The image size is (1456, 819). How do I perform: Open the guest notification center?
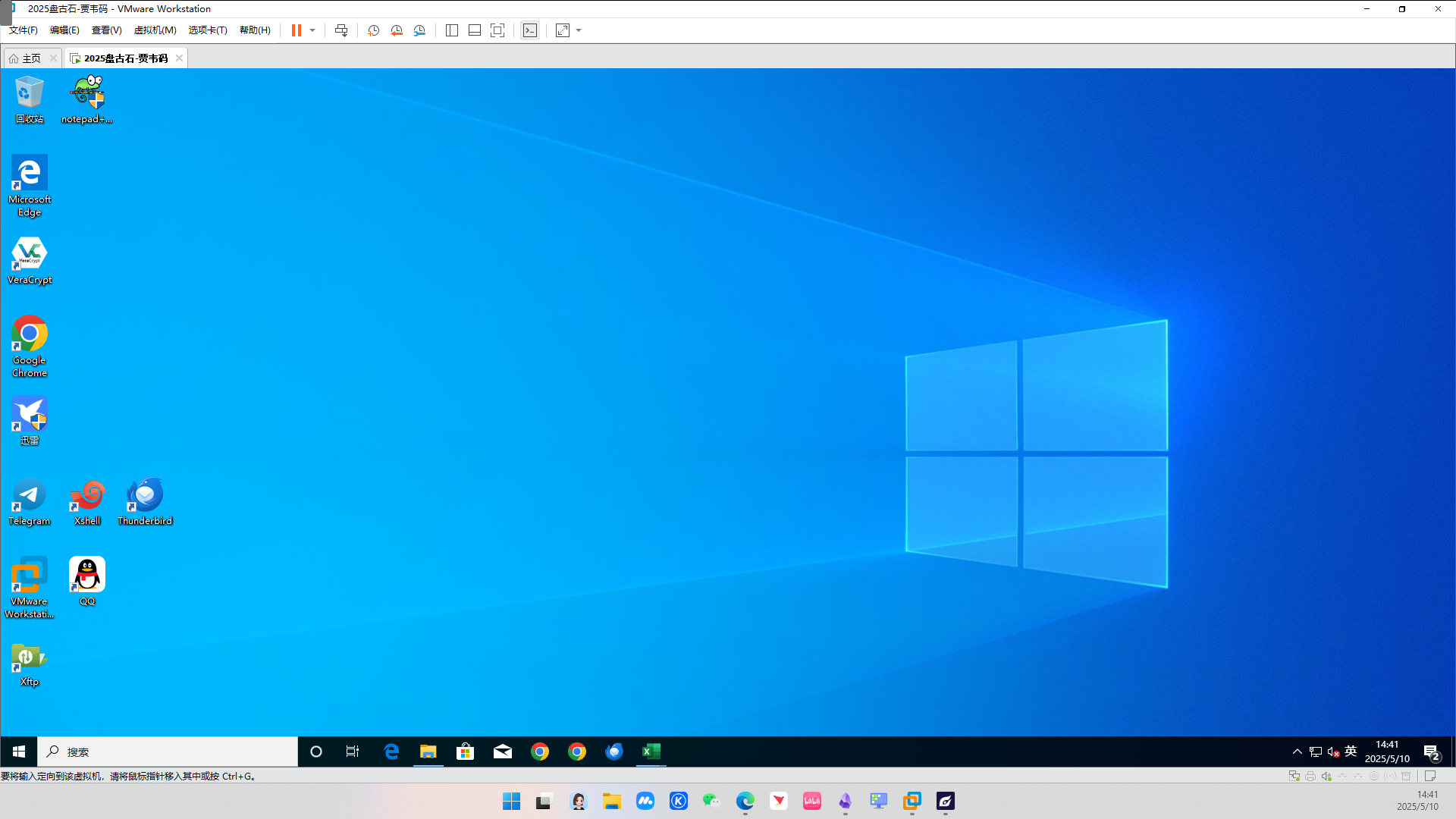click(x=1431, y=752)
